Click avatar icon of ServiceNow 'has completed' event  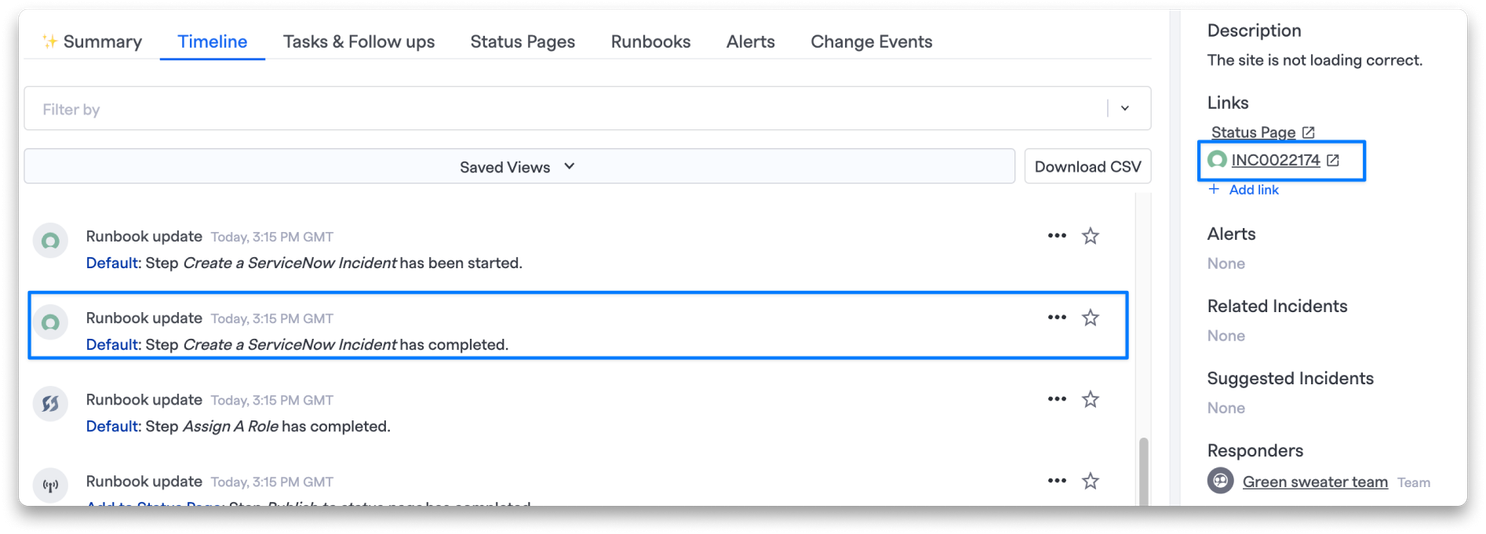click(x=50, y=322)
